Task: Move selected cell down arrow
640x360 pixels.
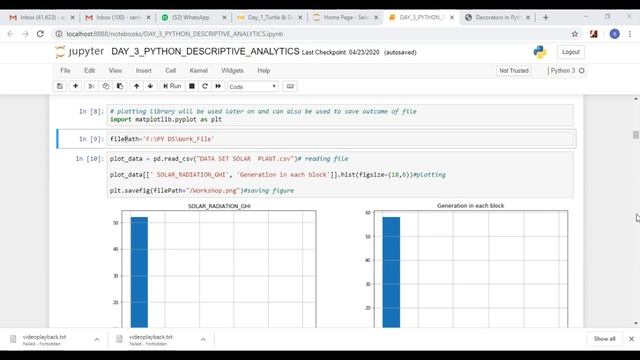Action: (151, 86)
